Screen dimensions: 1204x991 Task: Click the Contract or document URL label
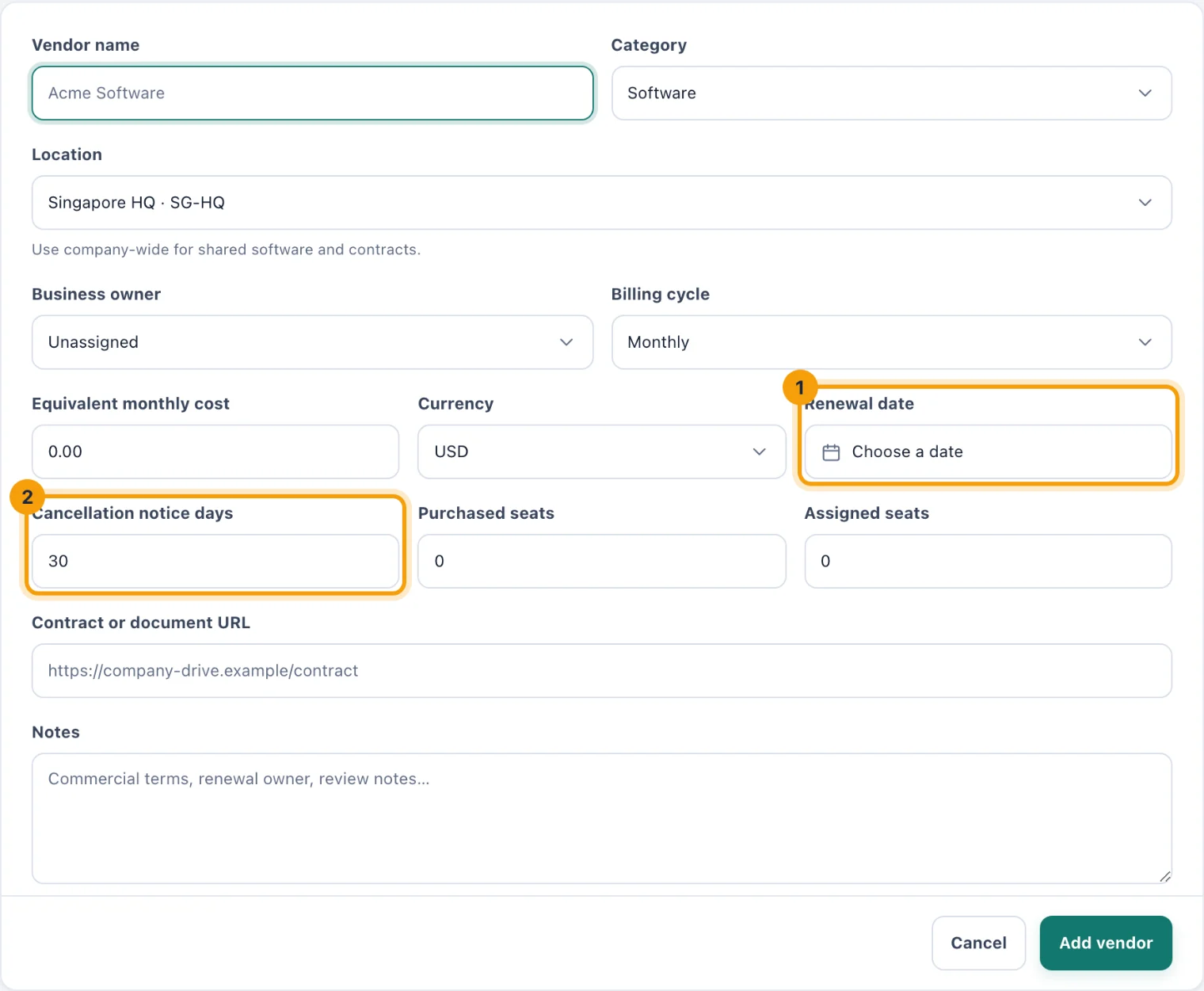pos(141,623)
